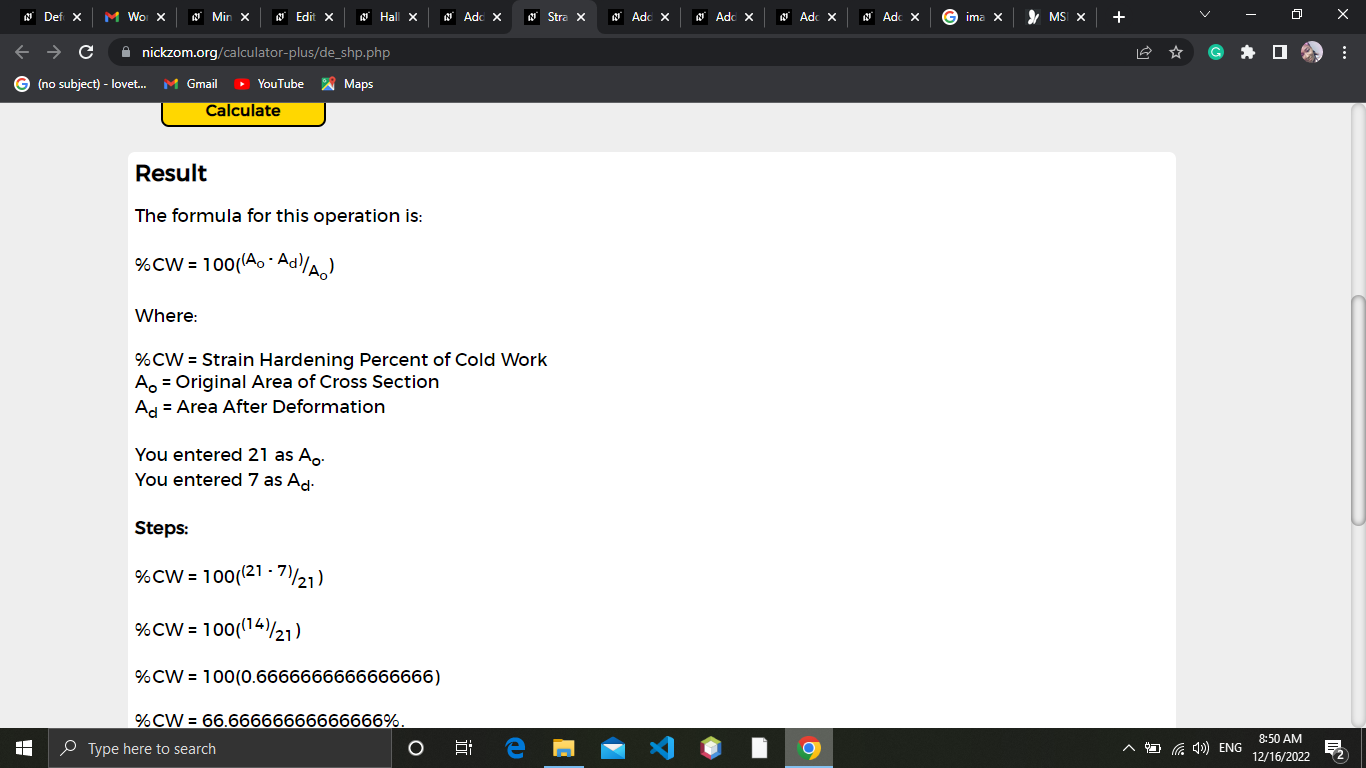
Task: Click the text 'You entered 21 as Ao.'
Action: click(x=230, y=456)
